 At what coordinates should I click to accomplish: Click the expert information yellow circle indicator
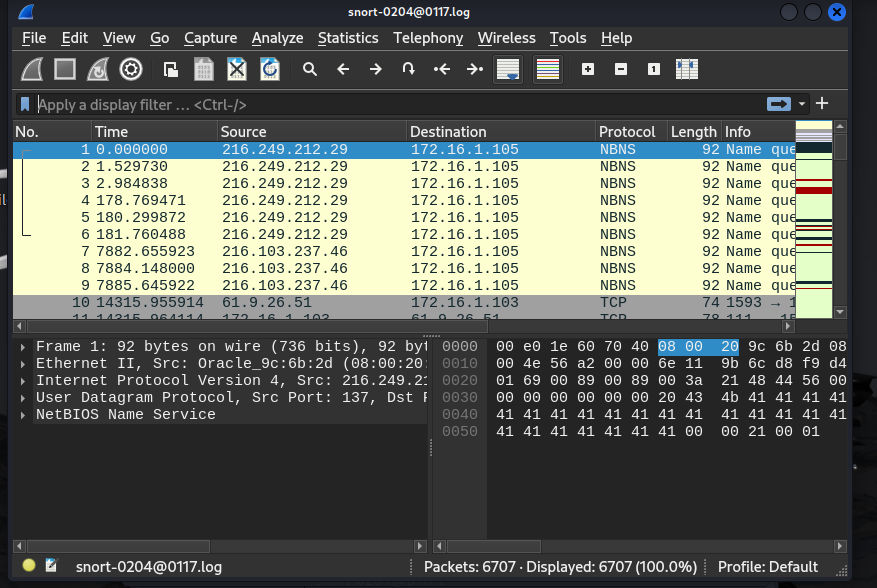[29, 566]
